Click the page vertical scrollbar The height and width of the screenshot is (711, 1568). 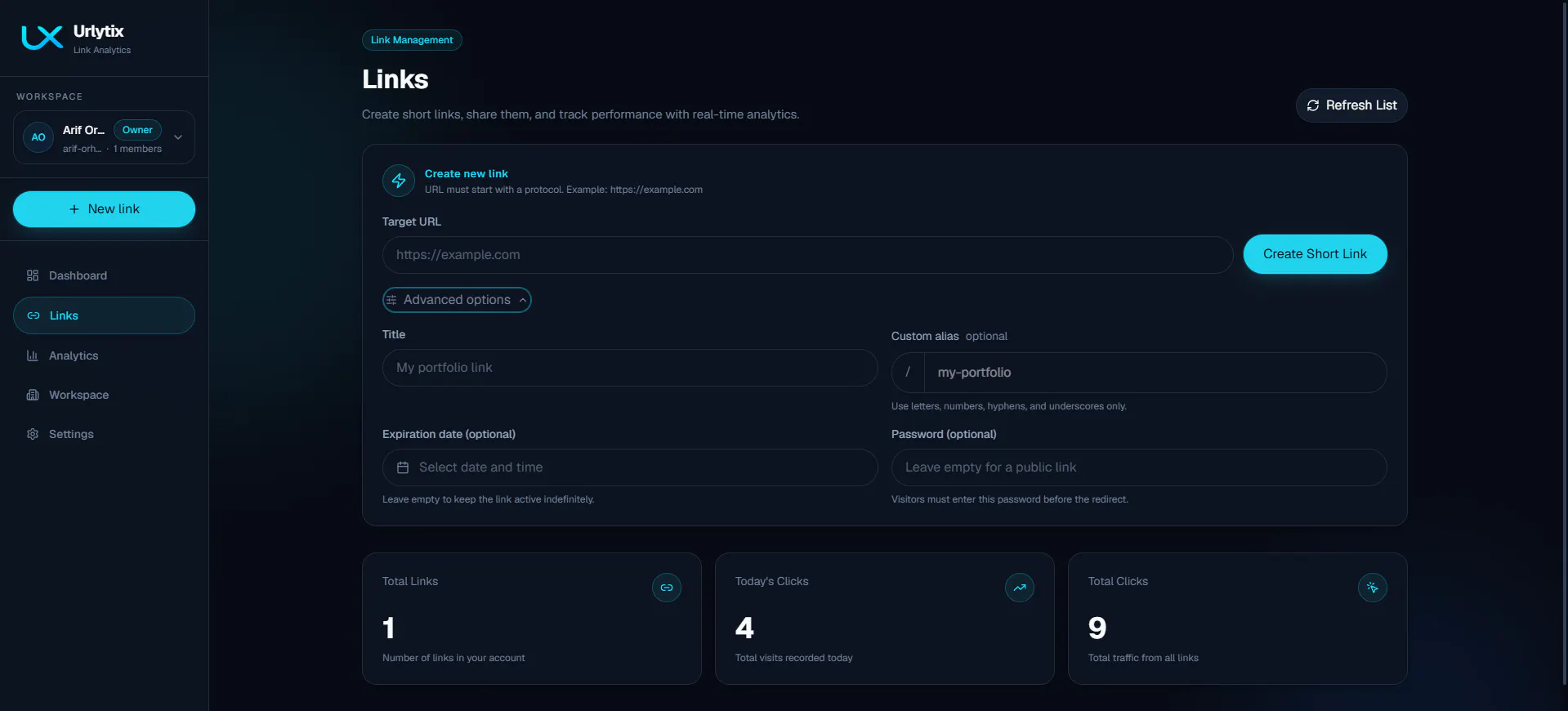[1564, 343]
